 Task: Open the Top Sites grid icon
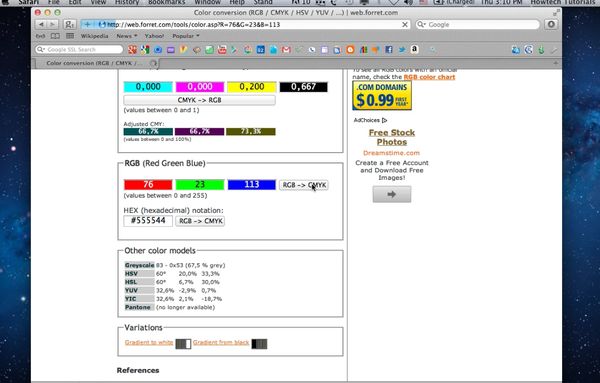point(70,36)
